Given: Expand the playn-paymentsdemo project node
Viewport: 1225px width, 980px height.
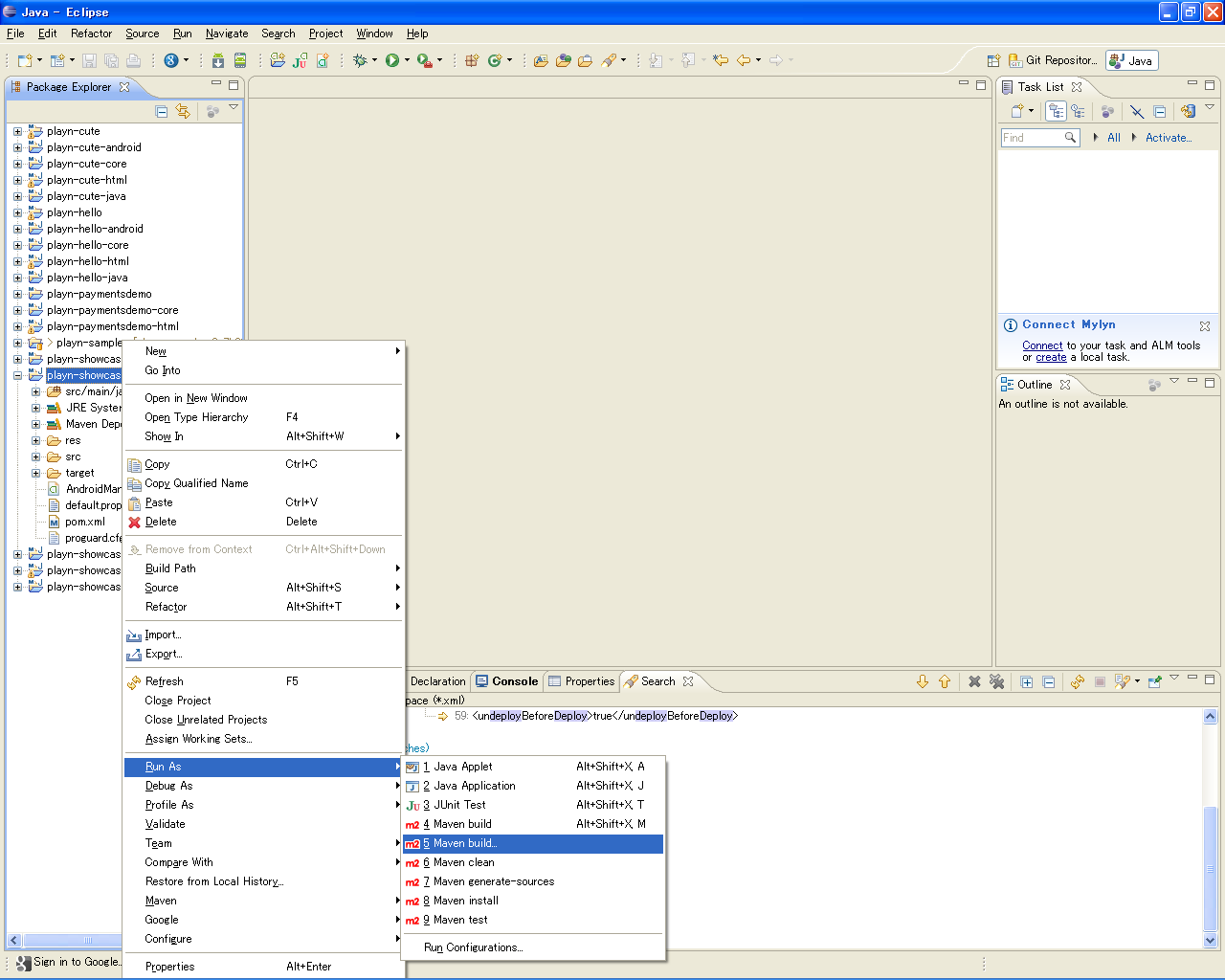Looking at the screenshot, I should tap(17, 294).
